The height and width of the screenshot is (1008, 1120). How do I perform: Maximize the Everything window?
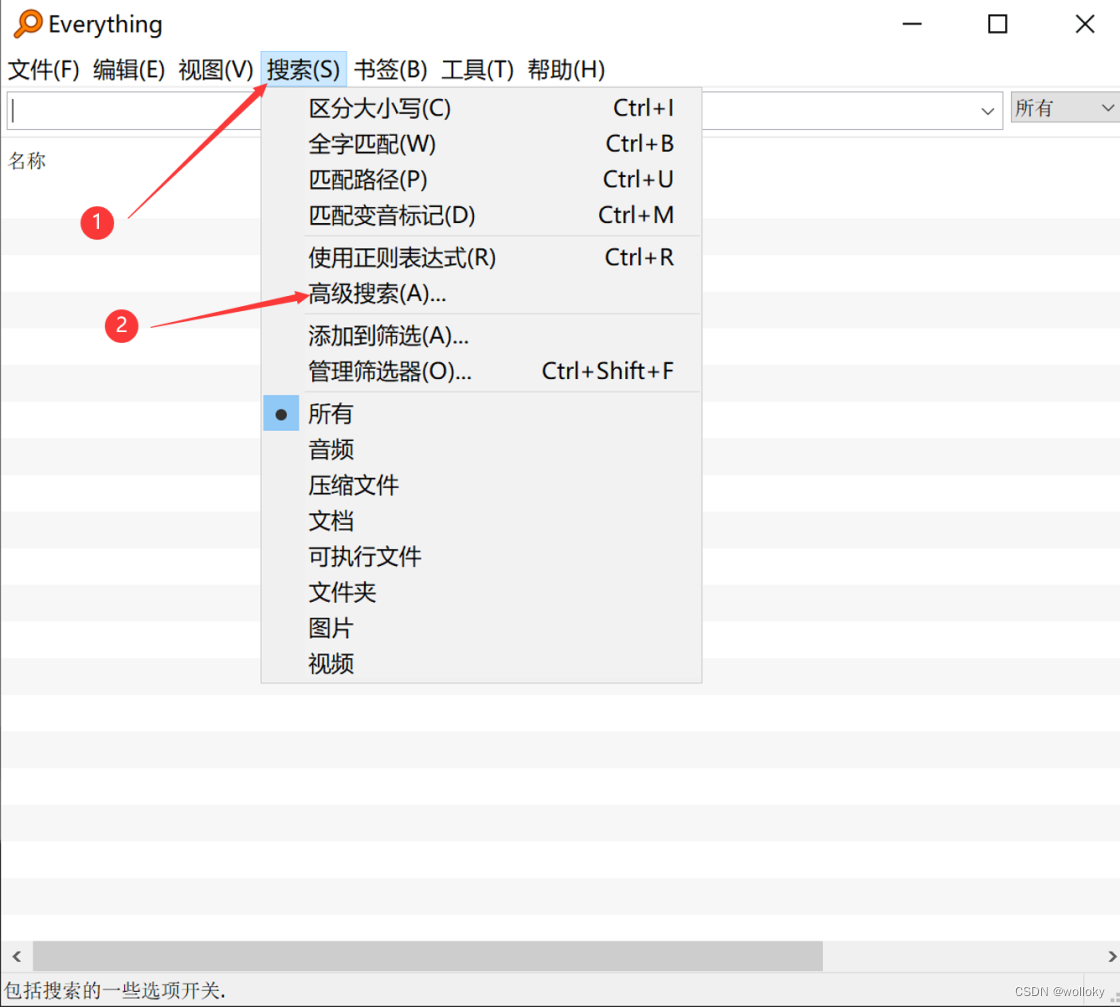998,24
